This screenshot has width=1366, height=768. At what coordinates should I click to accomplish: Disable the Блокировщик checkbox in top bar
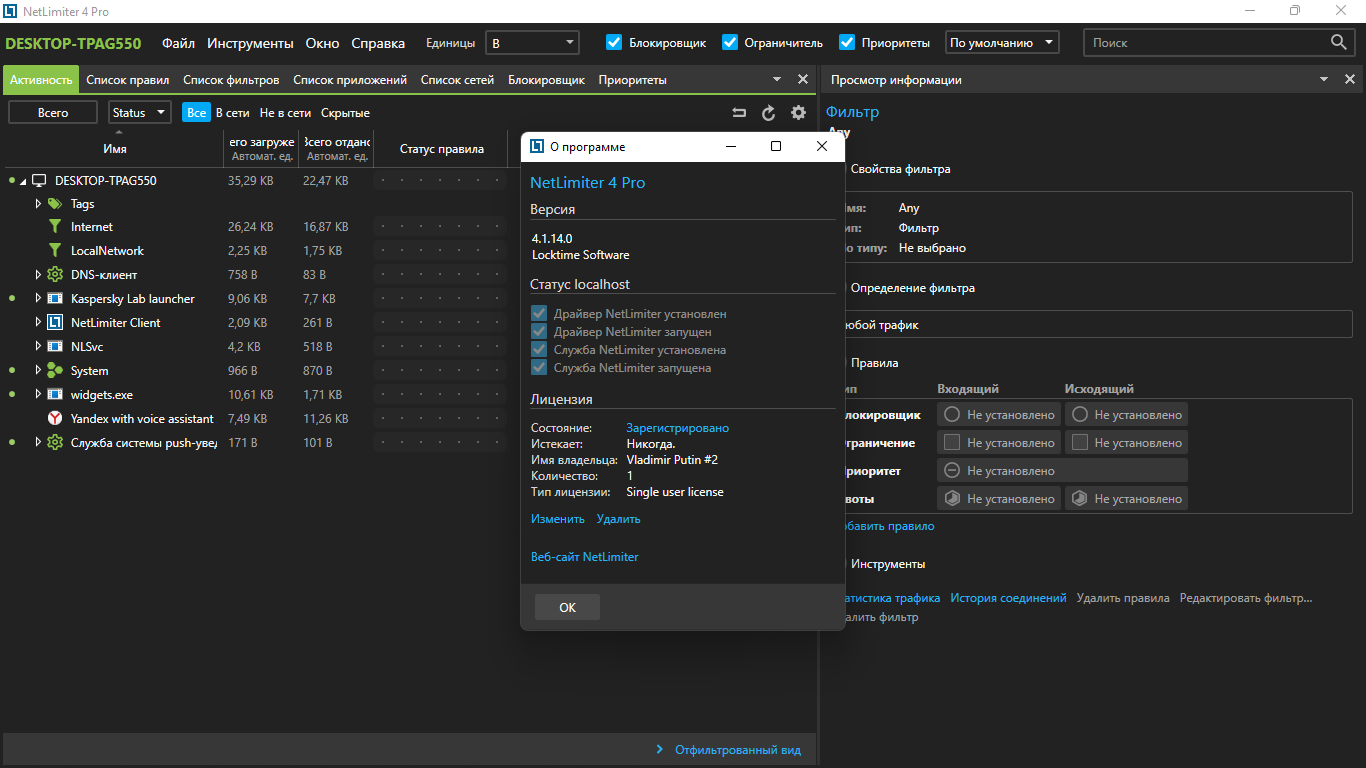[615, 43]
